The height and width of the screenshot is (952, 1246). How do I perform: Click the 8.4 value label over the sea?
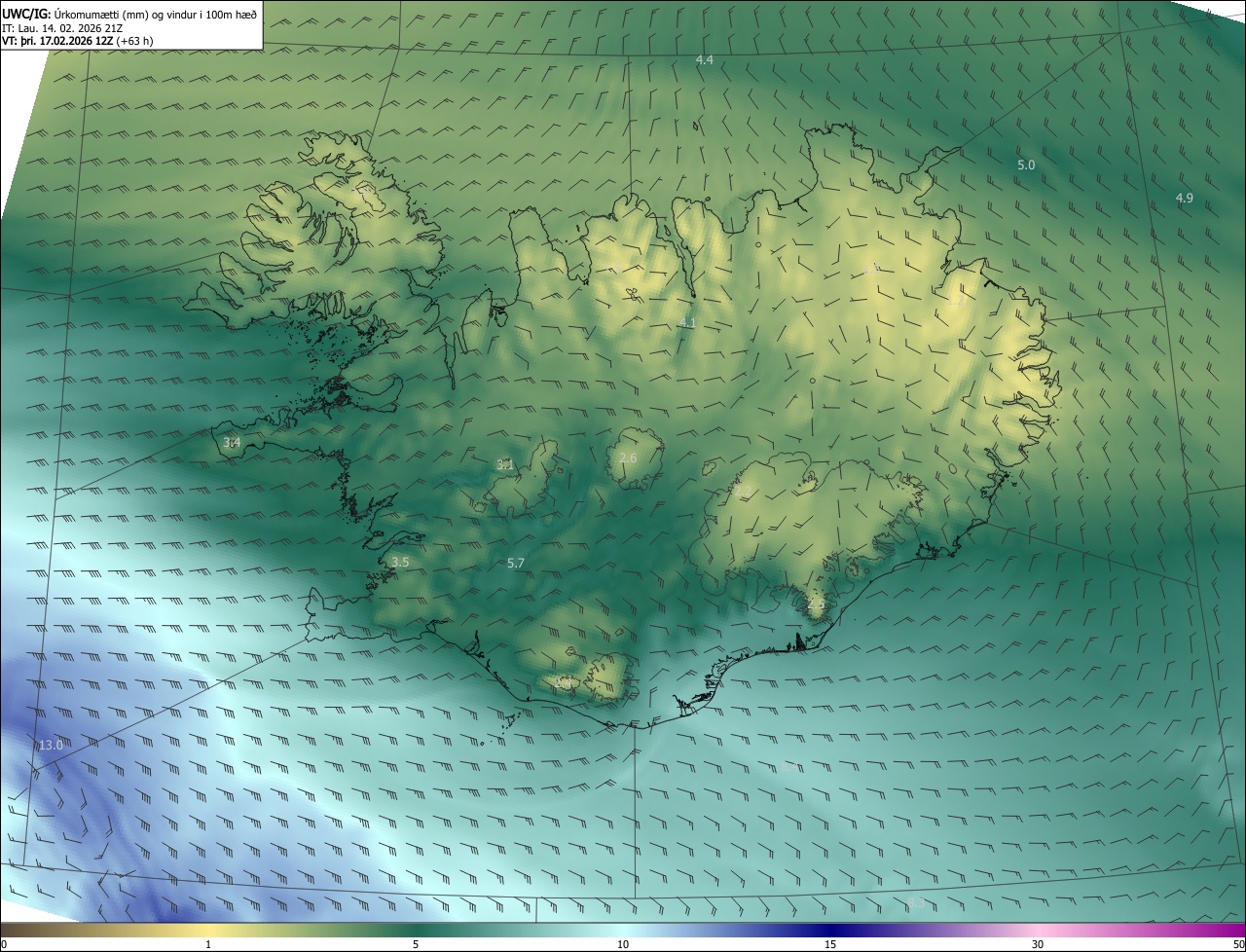[789, 767]
